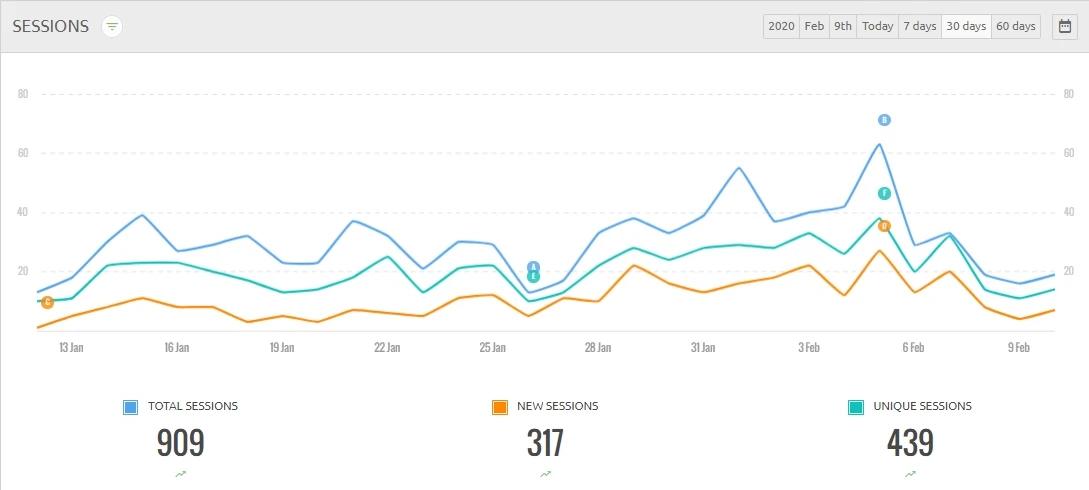This screenshot has width=1089, height=490.
Task: Switch to the 7 days range
Action: pyautogui.click(x=920, y=27)
